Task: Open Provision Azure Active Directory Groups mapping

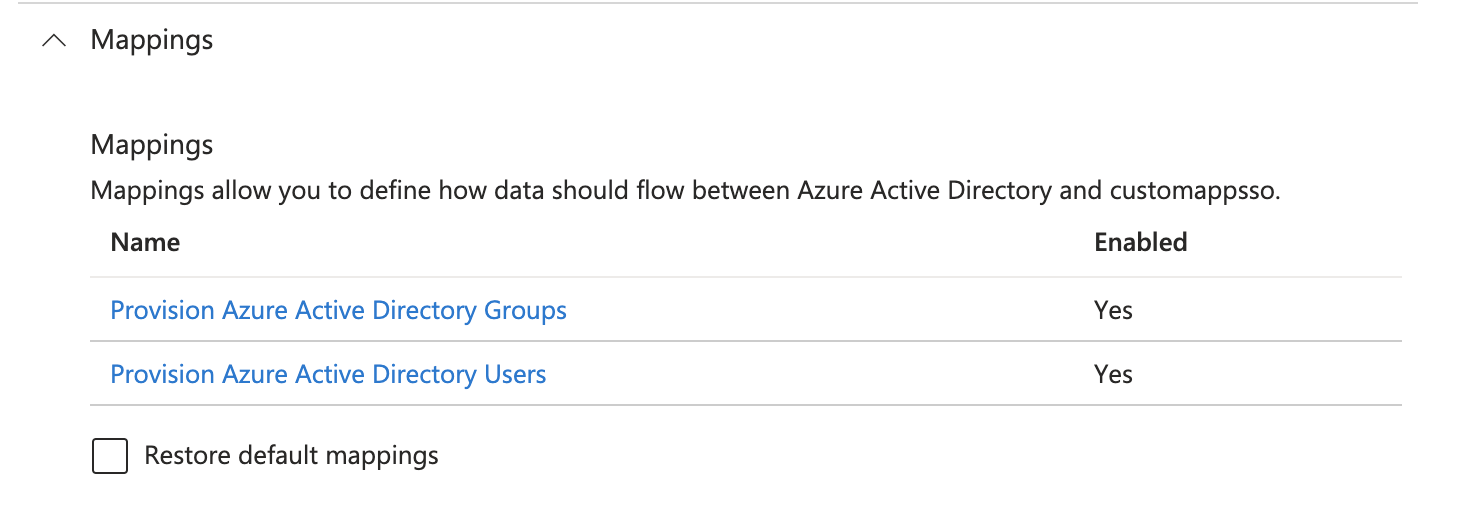Action: point(338,311)
